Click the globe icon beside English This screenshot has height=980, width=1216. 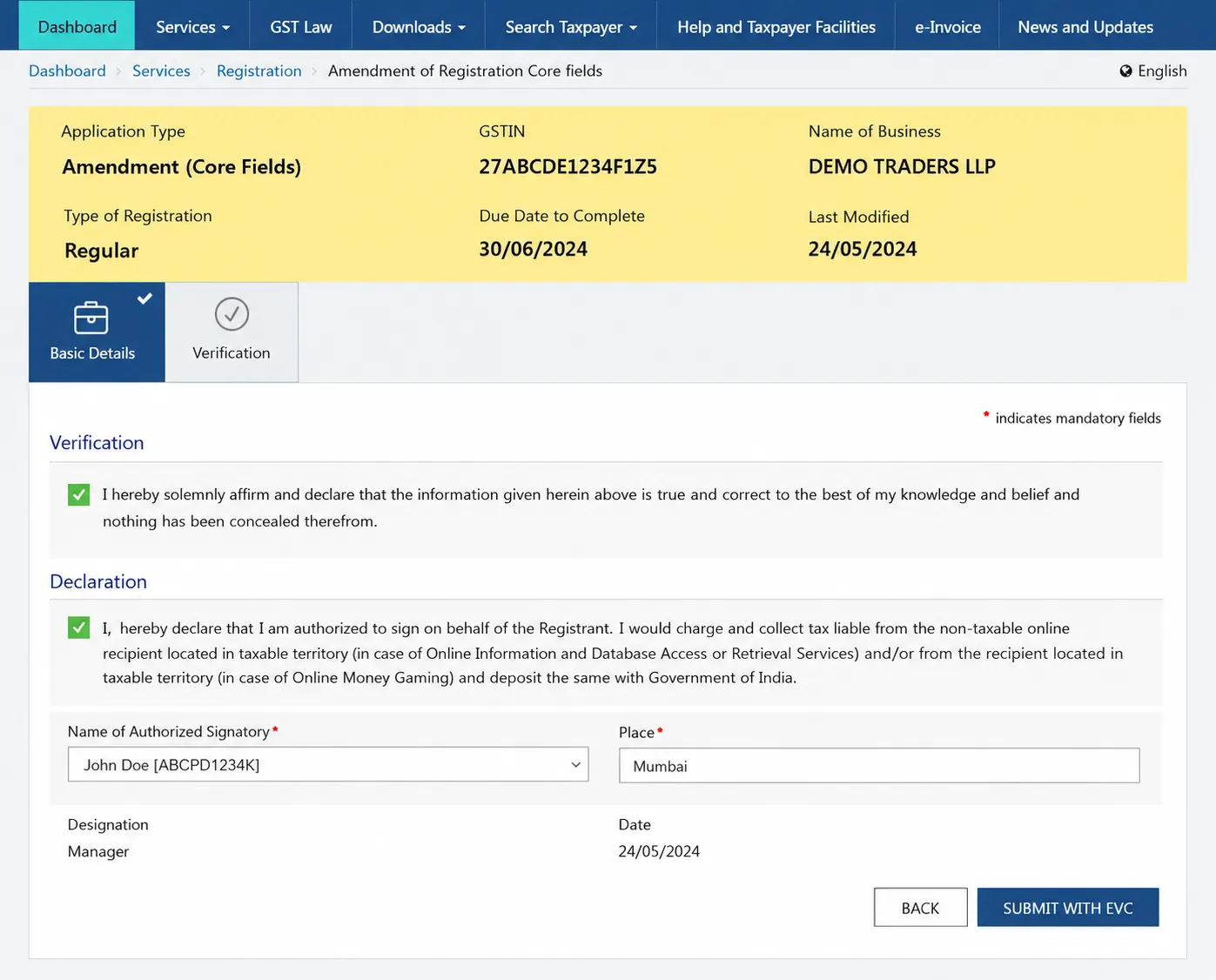1125,70
